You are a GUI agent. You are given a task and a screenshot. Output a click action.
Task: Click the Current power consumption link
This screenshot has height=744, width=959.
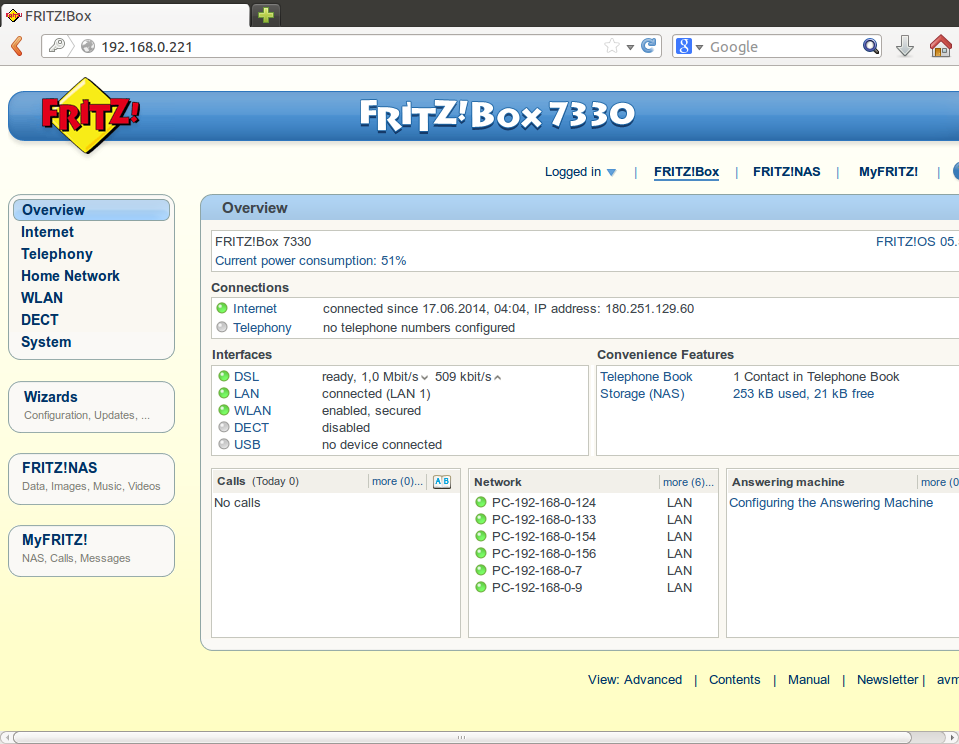click(x=310, y=260)
